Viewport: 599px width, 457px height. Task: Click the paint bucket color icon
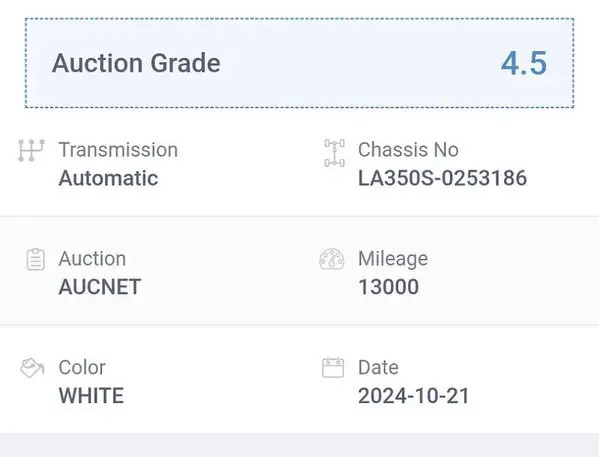(x=32, y=368)
